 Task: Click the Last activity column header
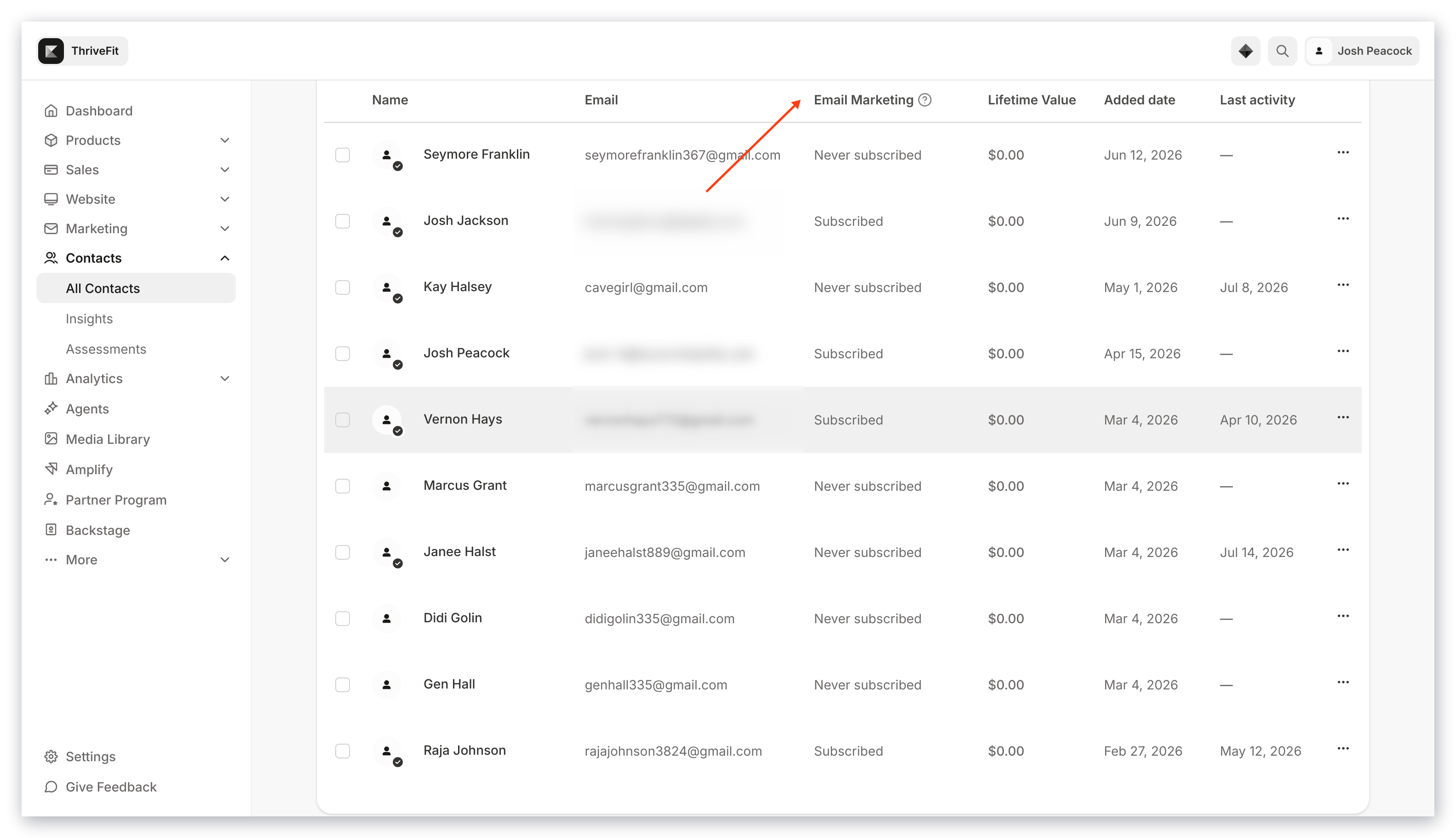coord(1257,99)
